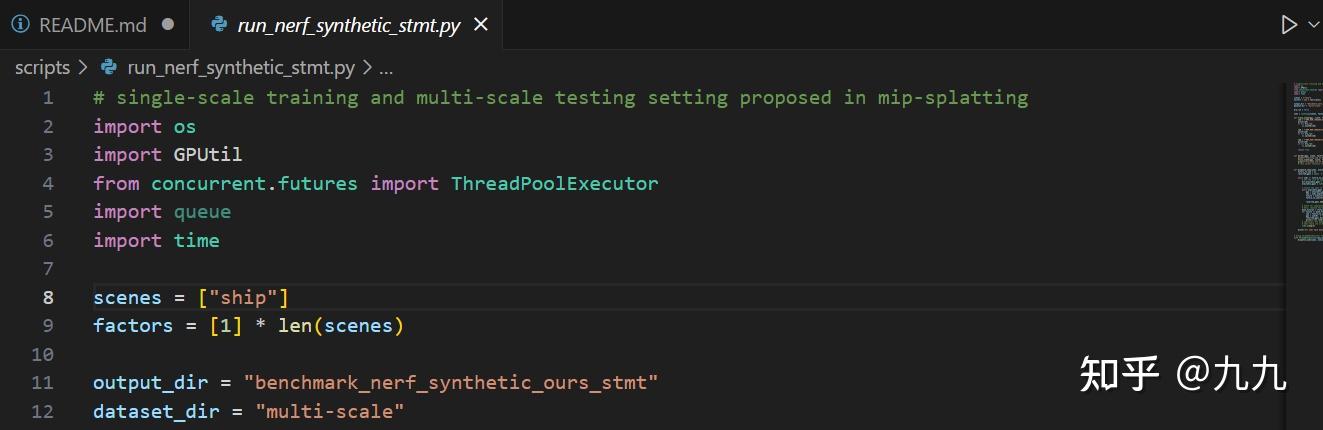1323x430 pixels.
Task: Click the unsaved dot on README.md tab
Action: click(x=167, y=25)
